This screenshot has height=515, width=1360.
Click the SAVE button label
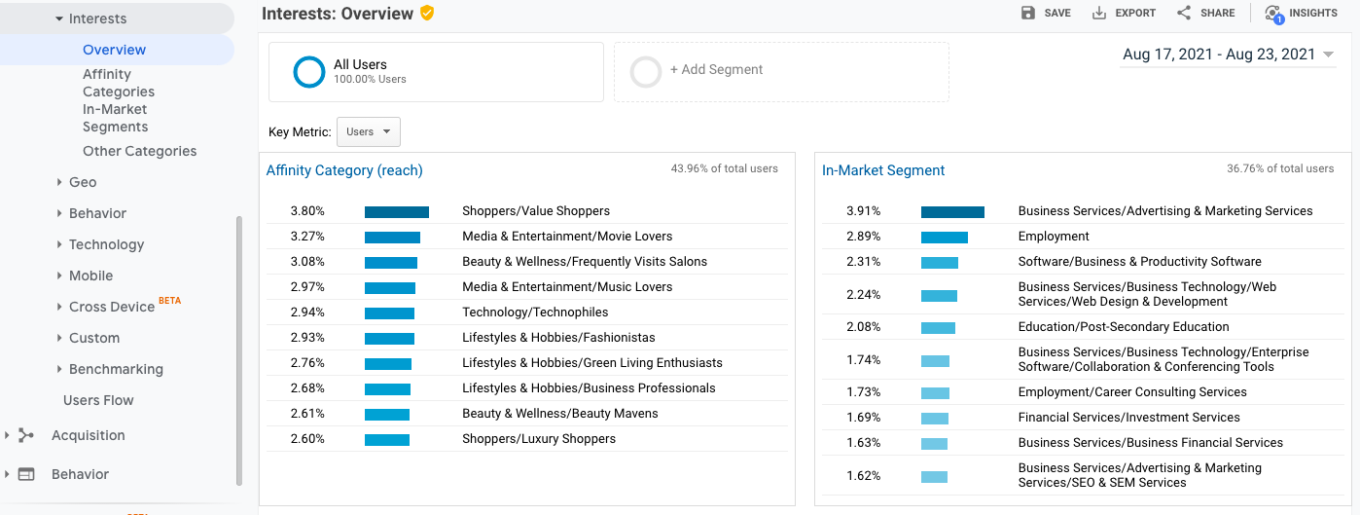1057,13
